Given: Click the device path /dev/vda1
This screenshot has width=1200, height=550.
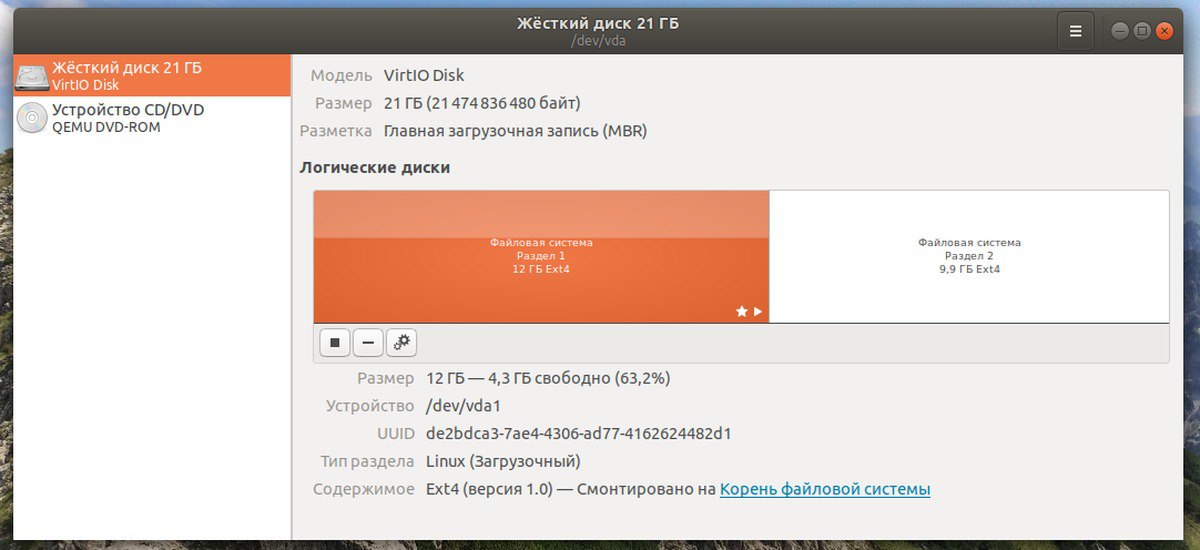Looking at the screenshot, I should [463, 406].
